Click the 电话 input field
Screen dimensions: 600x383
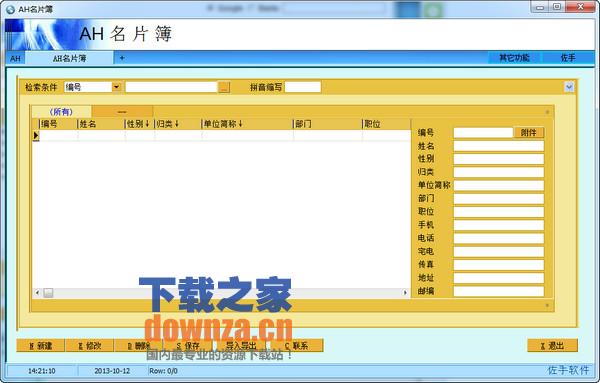[499, 238]
